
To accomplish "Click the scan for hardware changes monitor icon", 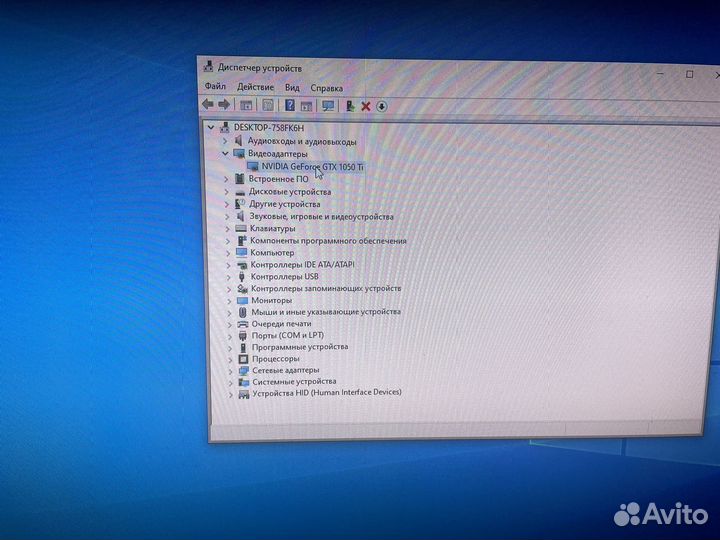I will 327,105.
